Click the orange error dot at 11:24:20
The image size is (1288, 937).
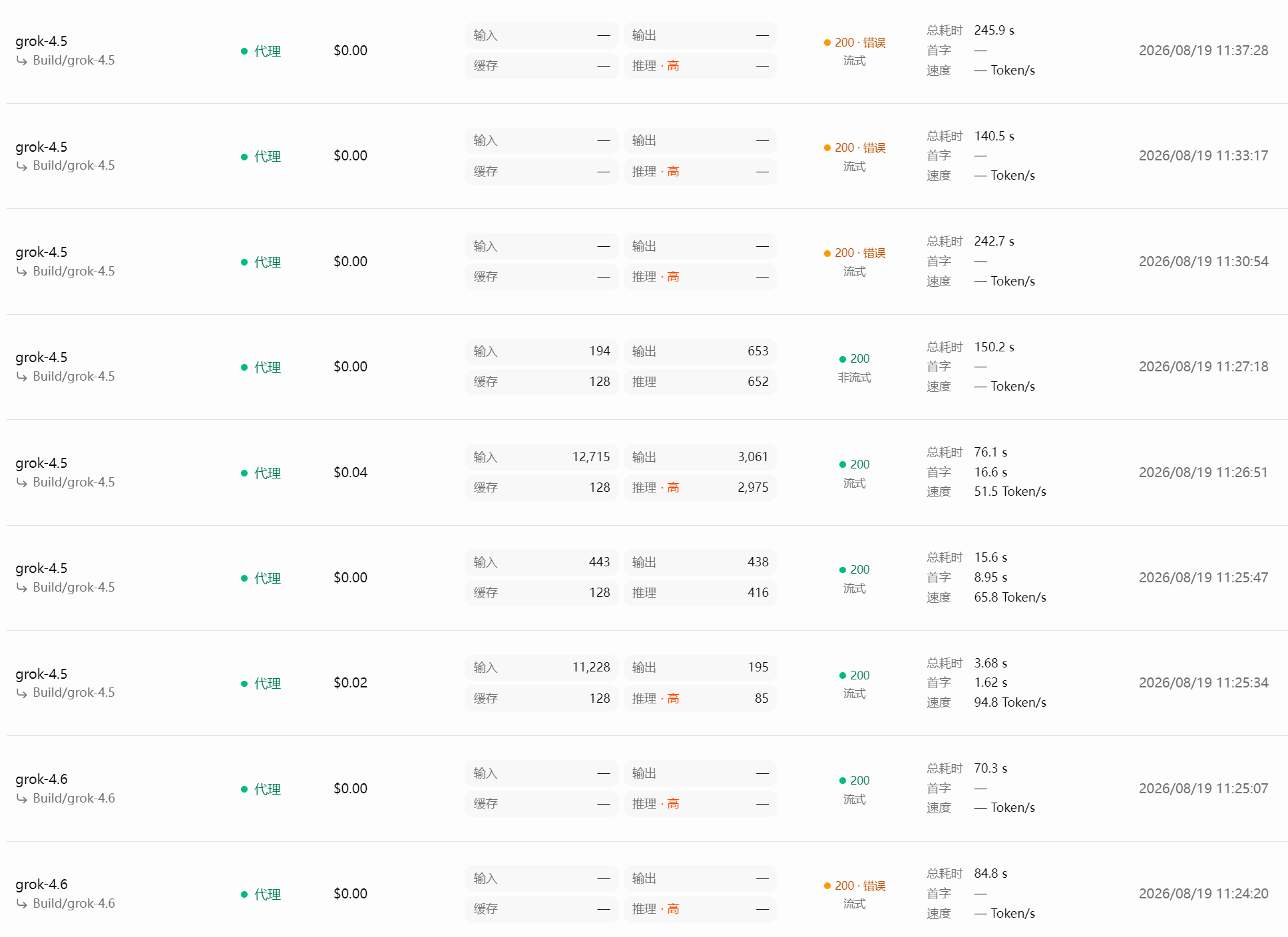point(827,886)
